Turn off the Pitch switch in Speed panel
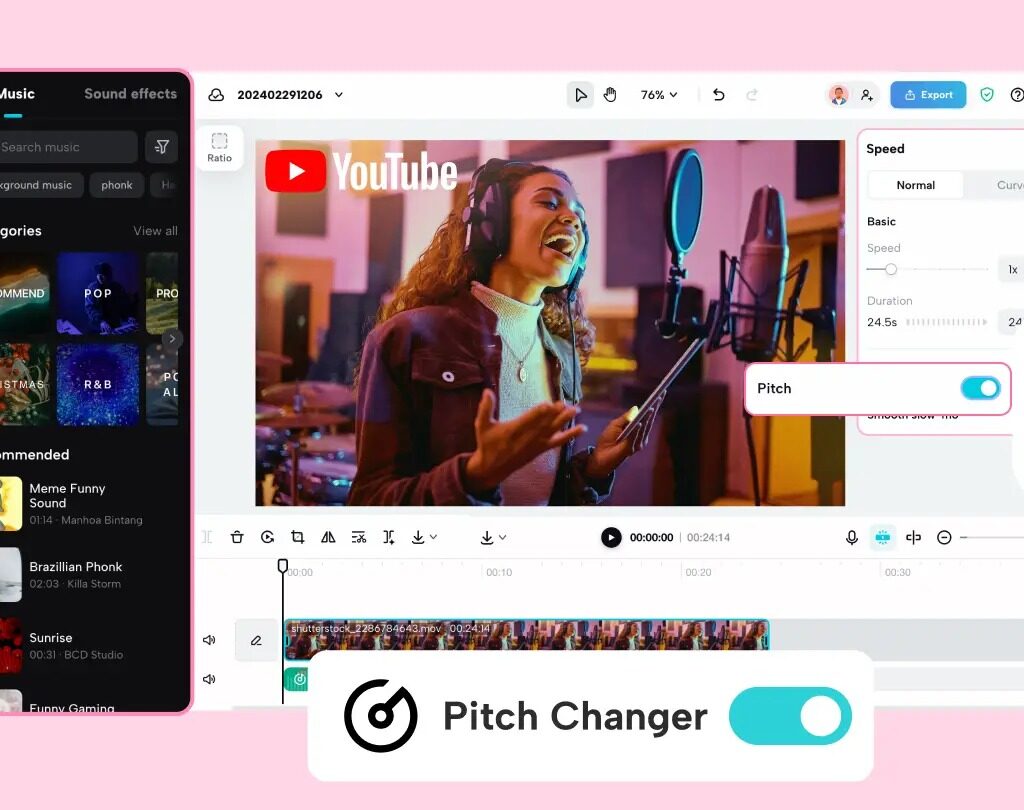 pyautogui.click(x=980, y=388)
